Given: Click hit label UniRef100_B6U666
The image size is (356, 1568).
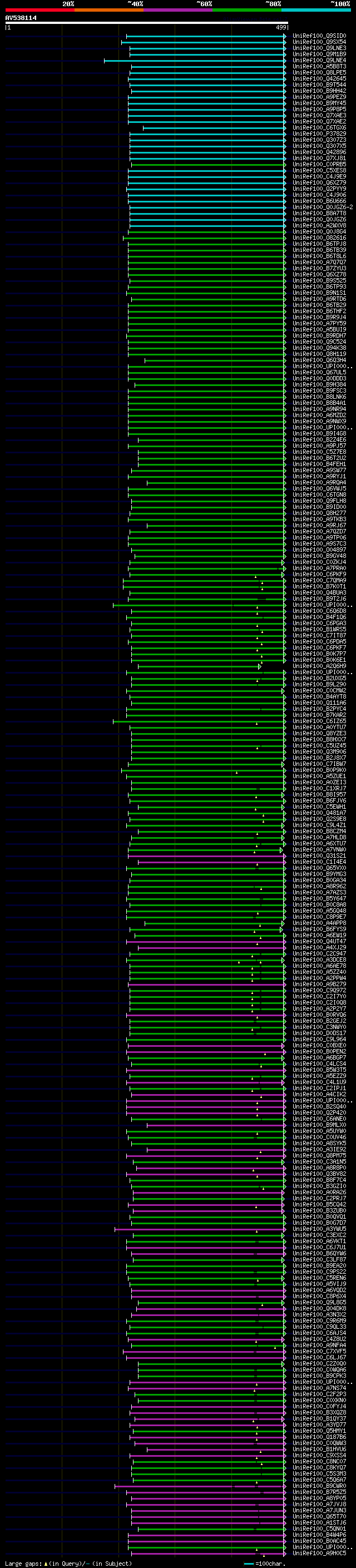Looking at the screenshot, I should pos(319,201).
